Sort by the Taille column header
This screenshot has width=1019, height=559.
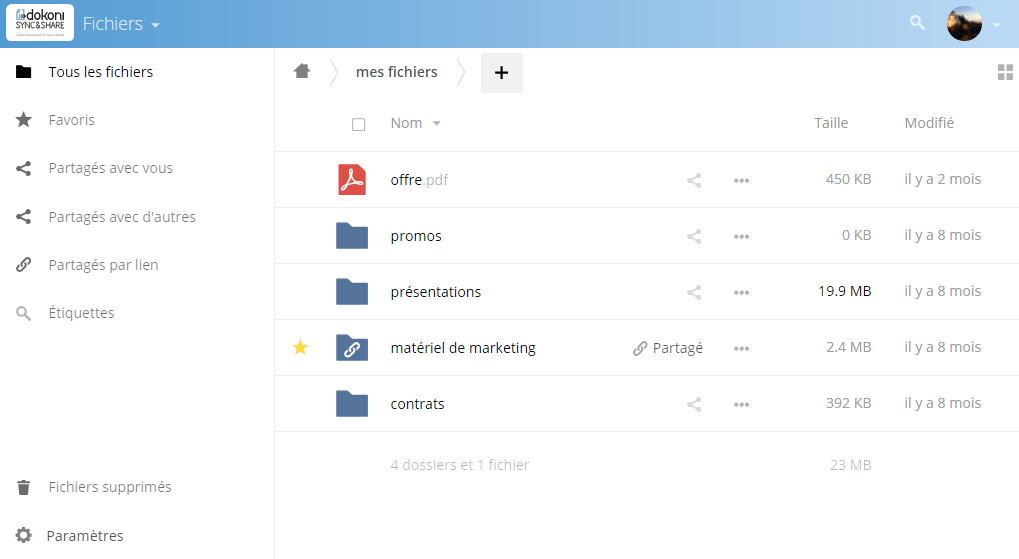[830, 123]
